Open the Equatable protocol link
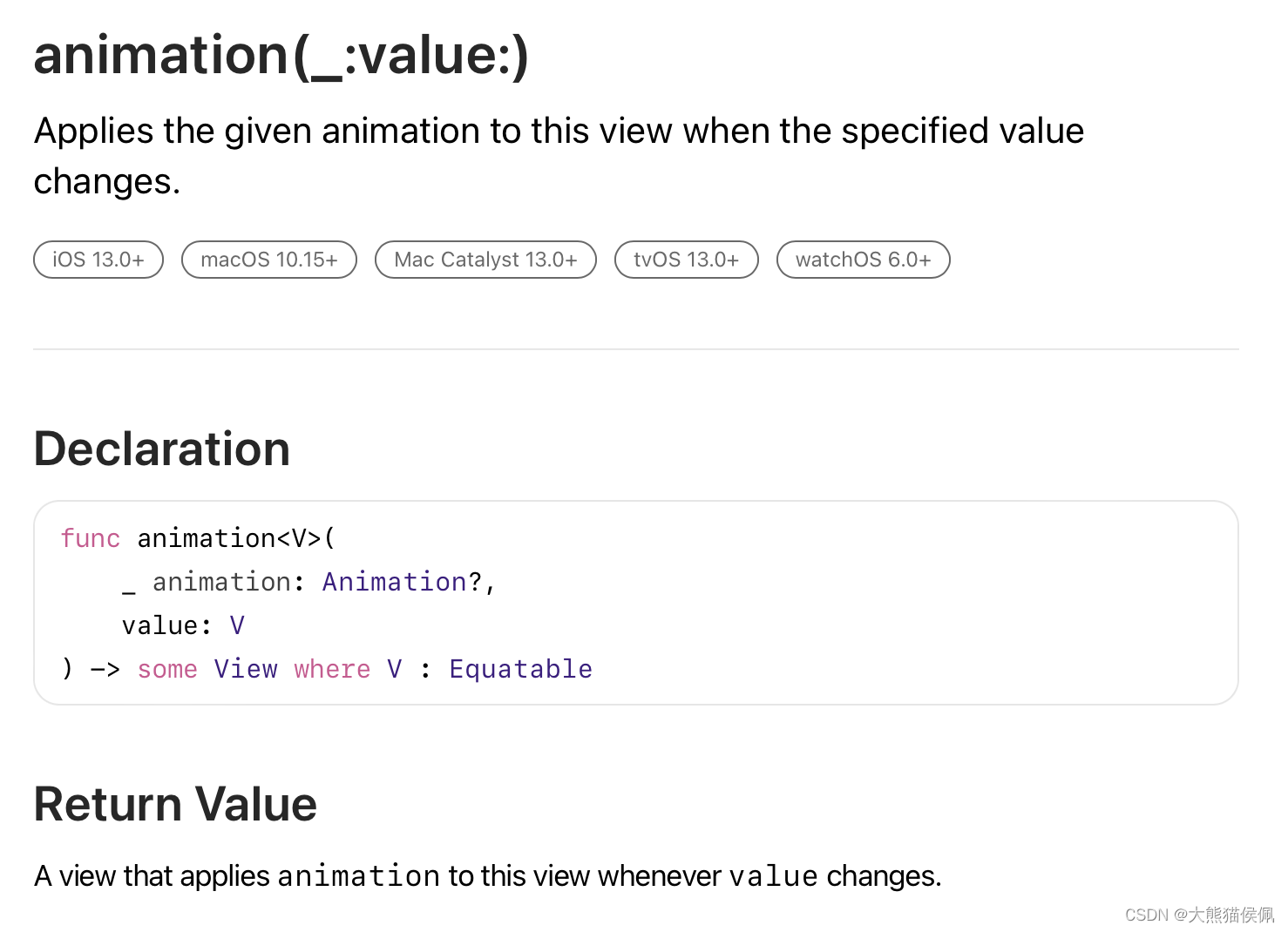This screenshot has height=932, width=1288. (x=520, y=669)
